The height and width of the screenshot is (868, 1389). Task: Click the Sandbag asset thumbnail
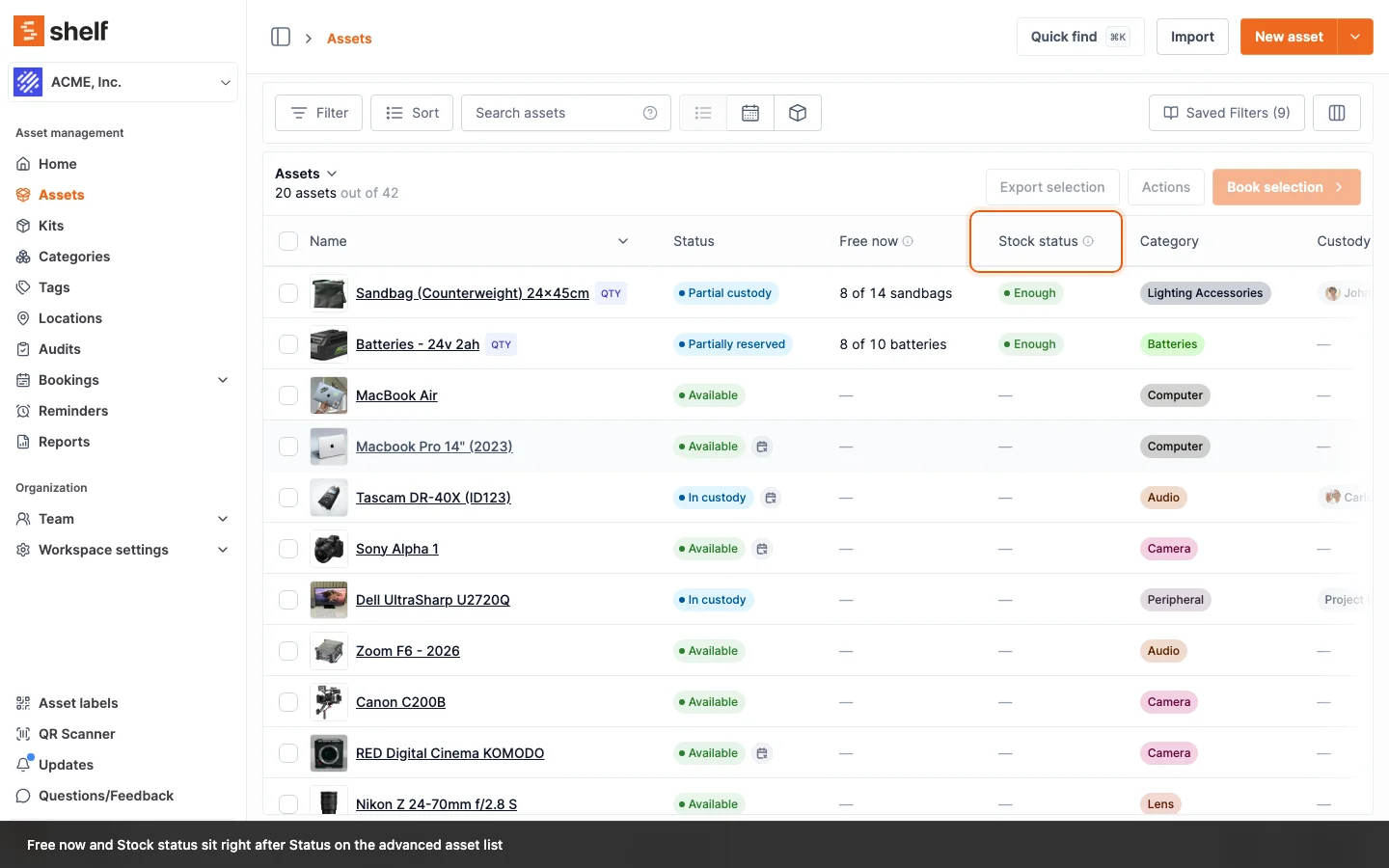329,293
